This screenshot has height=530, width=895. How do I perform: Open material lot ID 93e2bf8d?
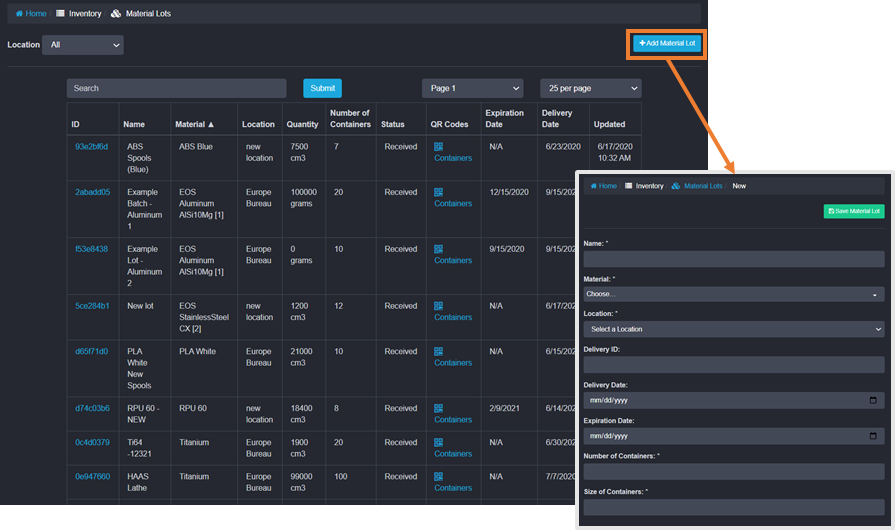(x=91, y=146)
